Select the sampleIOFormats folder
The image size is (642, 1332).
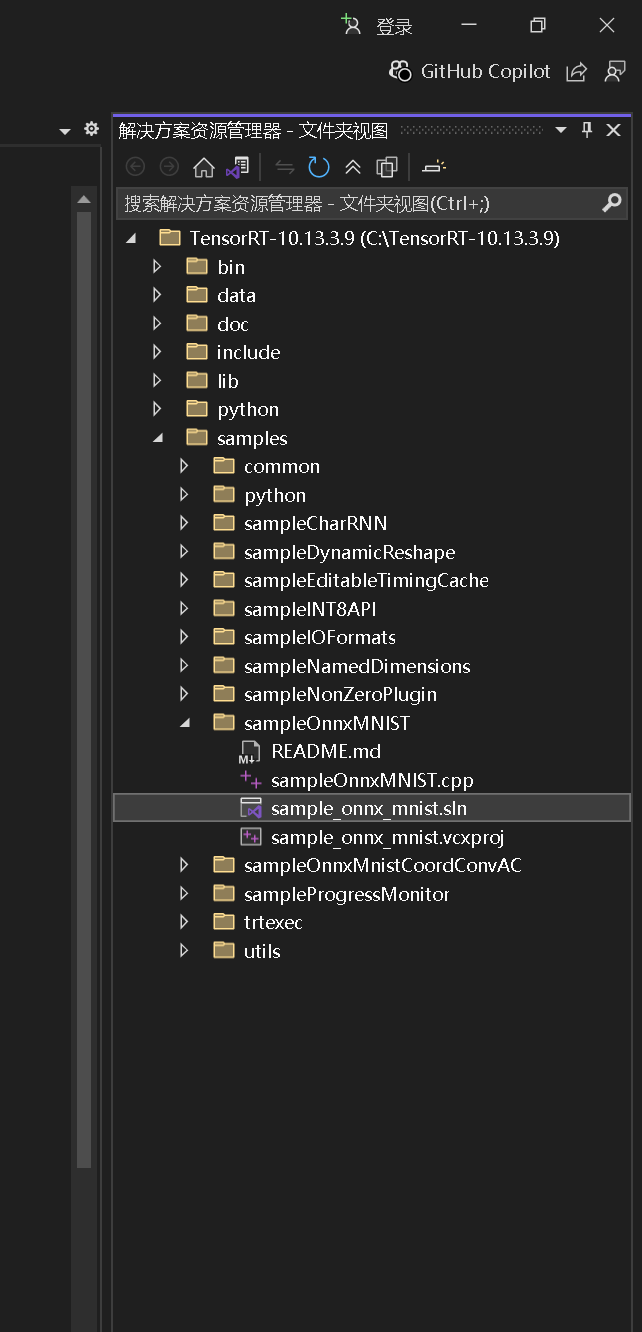click(320, 637)
